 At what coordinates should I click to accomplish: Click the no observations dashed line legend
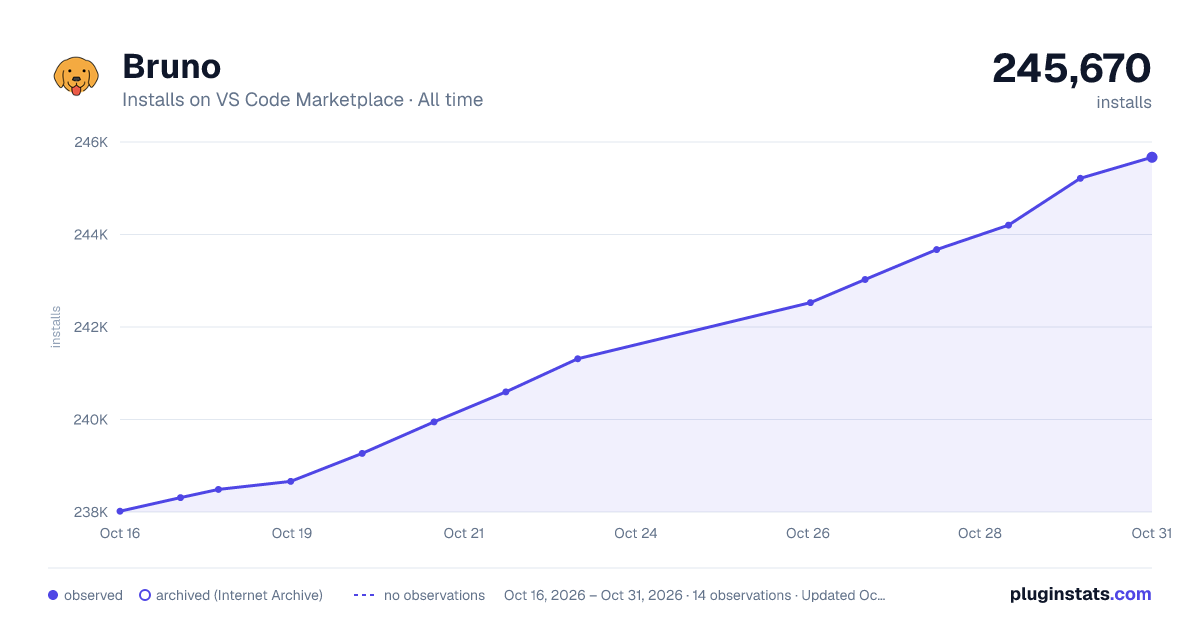(x=364, y=595)
